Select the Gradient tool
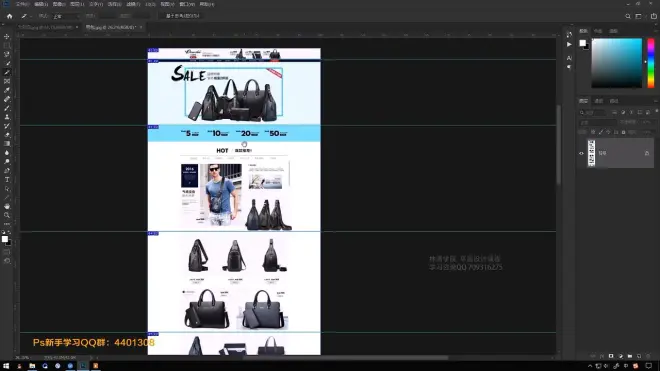This screenshot has height=371, width=660. tap(7, 144)
